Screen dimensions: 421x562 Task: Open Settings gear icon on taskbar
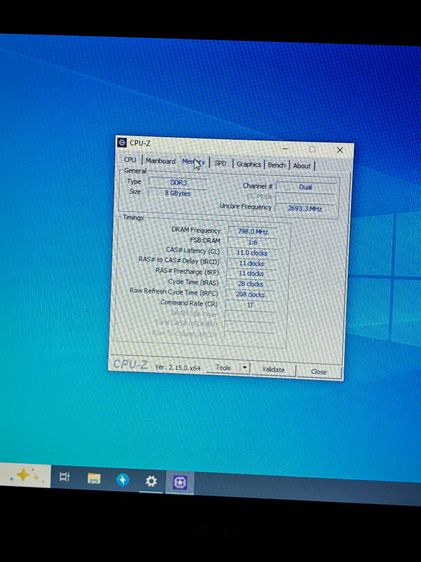click(x=151, y=481)
